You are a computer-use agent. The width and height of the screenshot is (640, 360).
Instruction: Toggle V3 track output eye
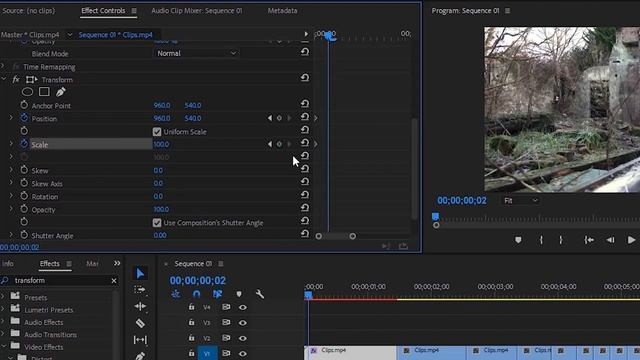point(242,323)
